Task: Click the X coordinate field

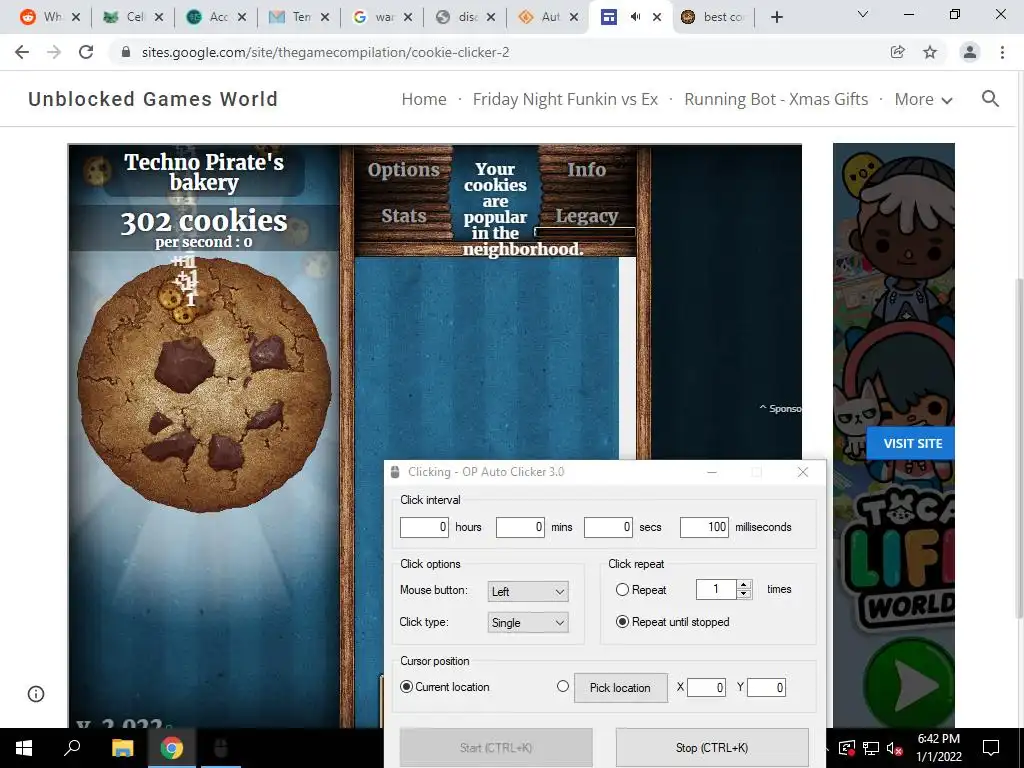Action: (x=706, y=687)
